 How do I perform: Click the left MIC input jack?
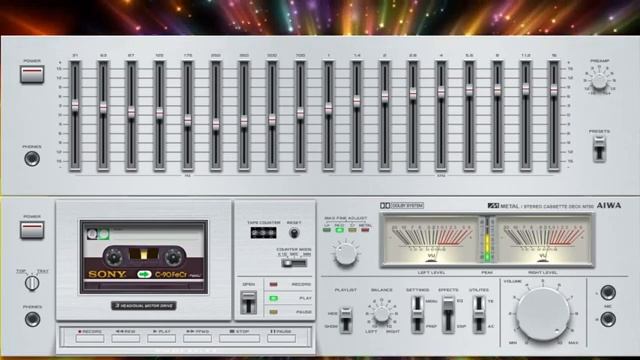pos(608,293)
